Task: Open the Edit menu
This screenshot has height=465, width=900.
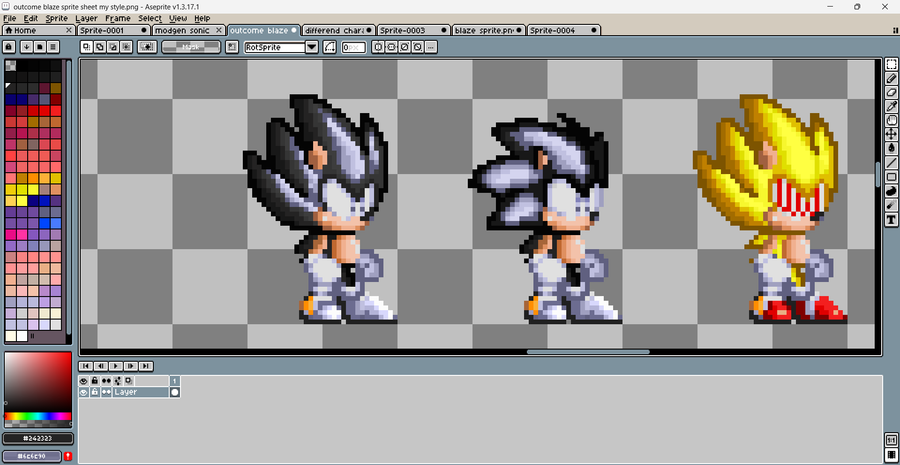Action: [30, 18]
